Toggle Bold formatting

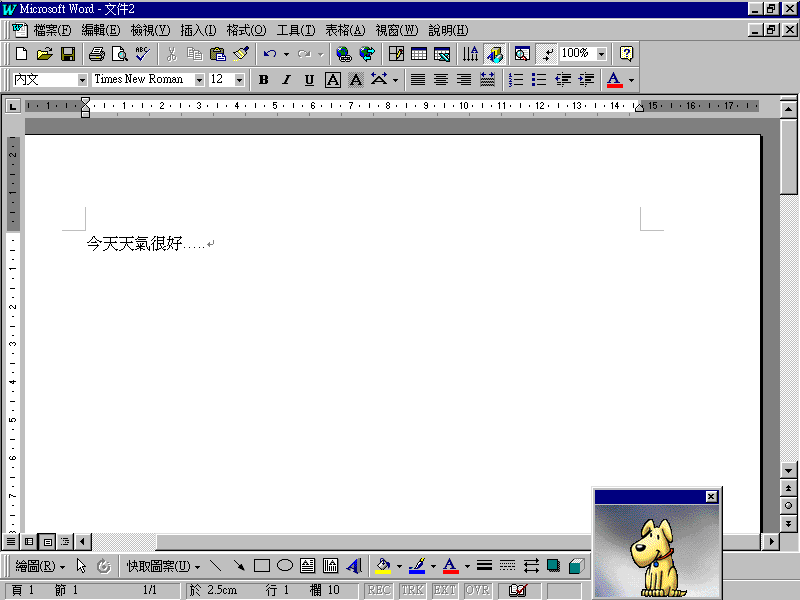[x=264, y=80]
